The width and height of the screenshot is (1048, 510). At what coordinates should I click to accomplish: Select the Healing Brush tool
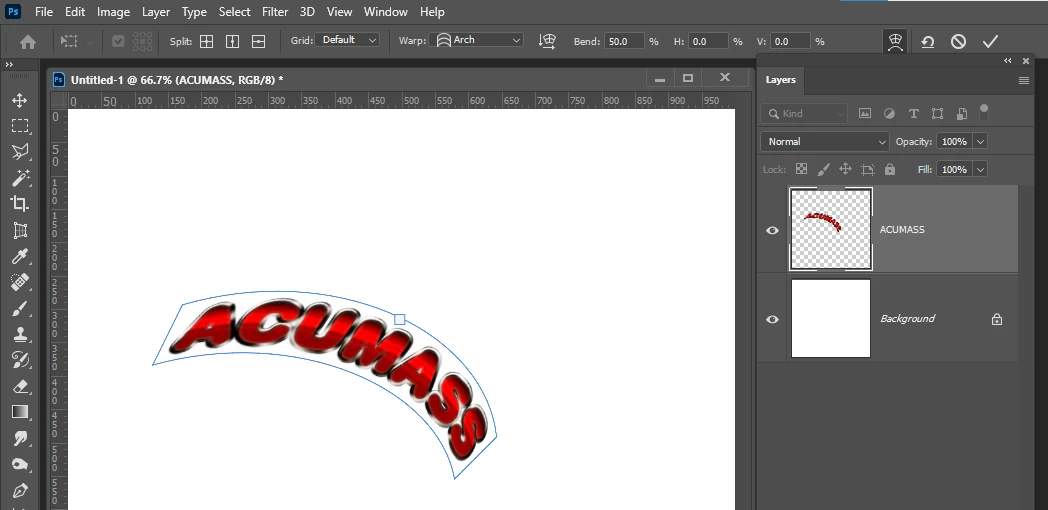pyautogui.click(x=19, y=282)
